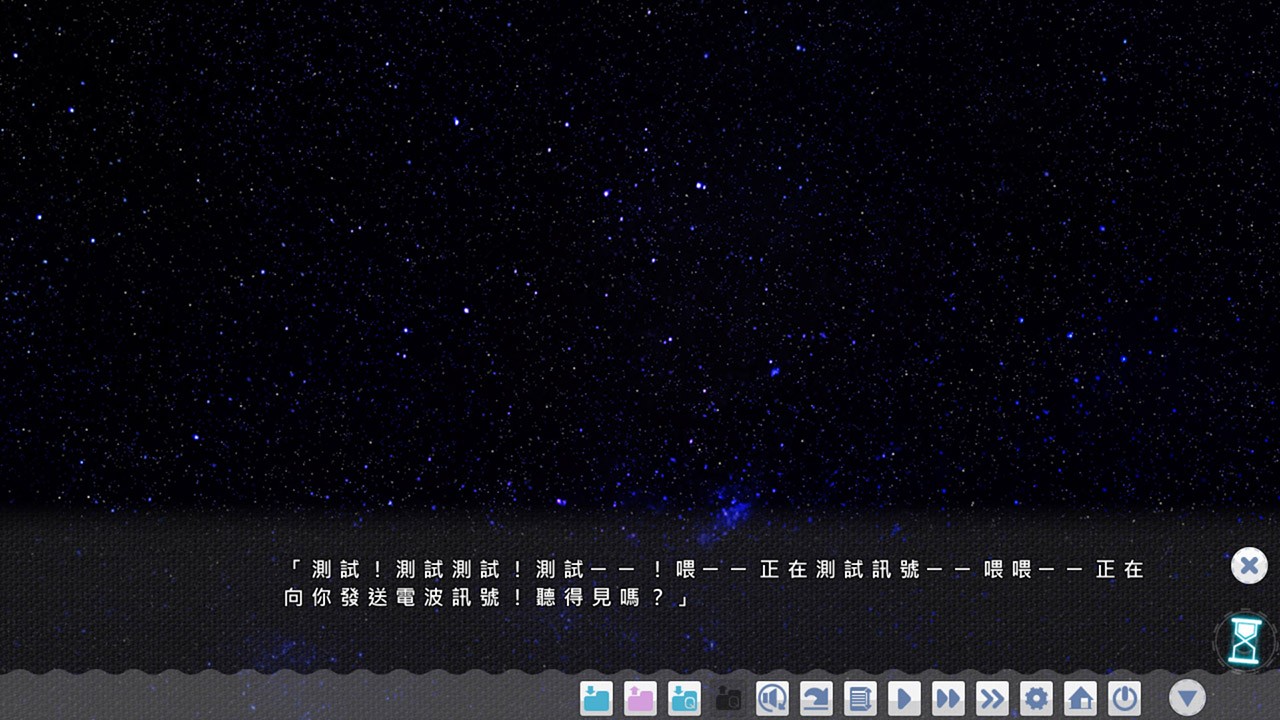The width and height of the screenshot is (1280, 720).
Task: Toggle skip mode with the double chevron
Action: click(x=991, y=699)
